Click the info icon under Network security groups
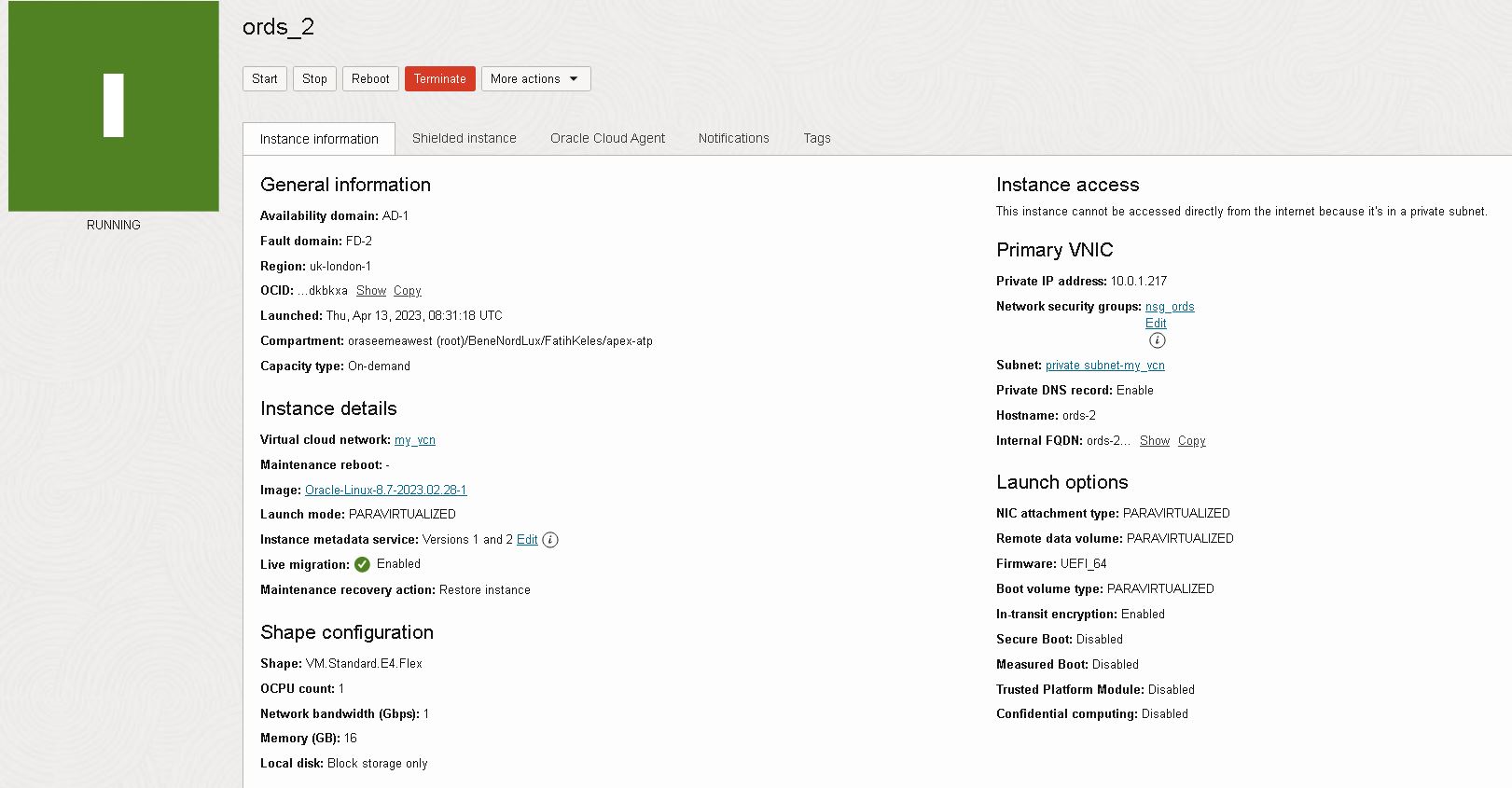Viewport: 1512px width, 788px height. (x=1157, y=340)
